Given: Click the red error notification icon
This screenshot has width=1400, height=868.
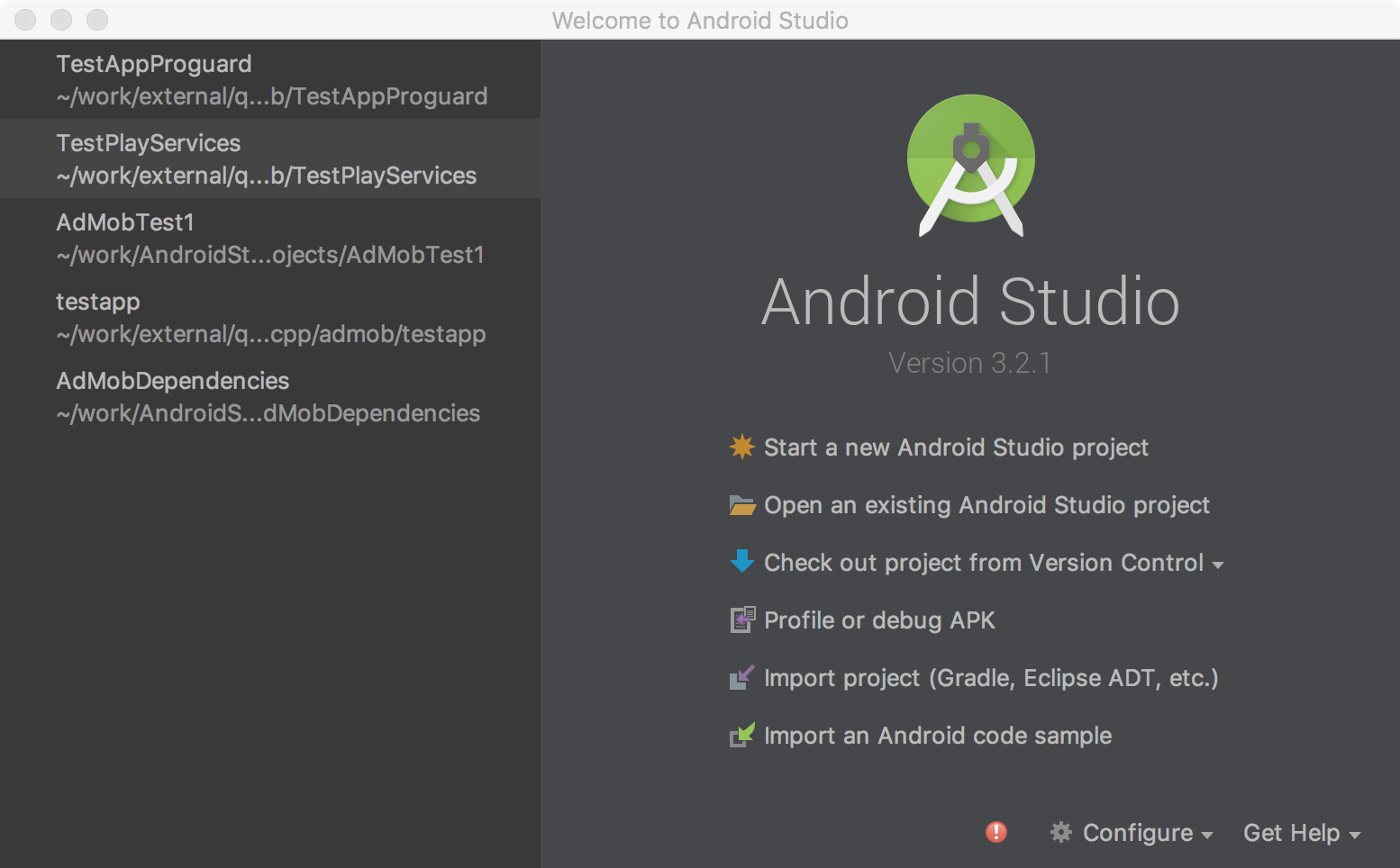Looking at the screenshot, I should (995, 832).
